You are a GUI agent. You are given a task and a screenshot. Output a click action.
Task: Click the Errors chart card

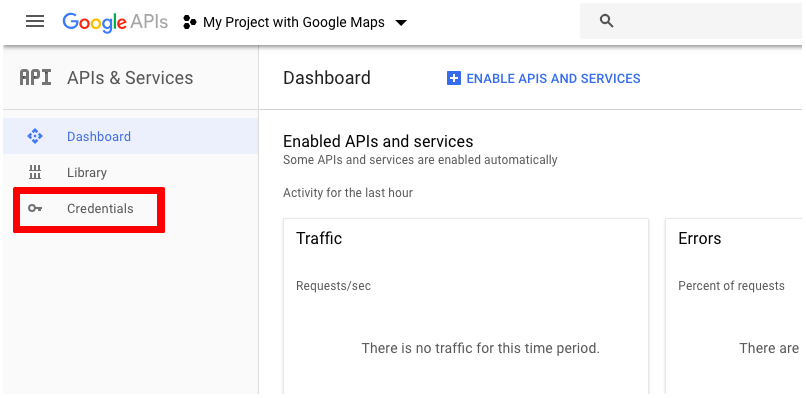pyautogui.click(x=734, y=306)
